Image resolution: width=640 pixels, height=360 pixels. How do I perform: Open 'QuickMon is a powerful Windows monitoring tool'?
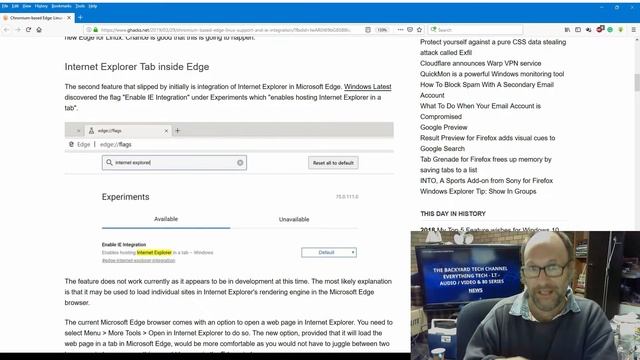[492, 74]
